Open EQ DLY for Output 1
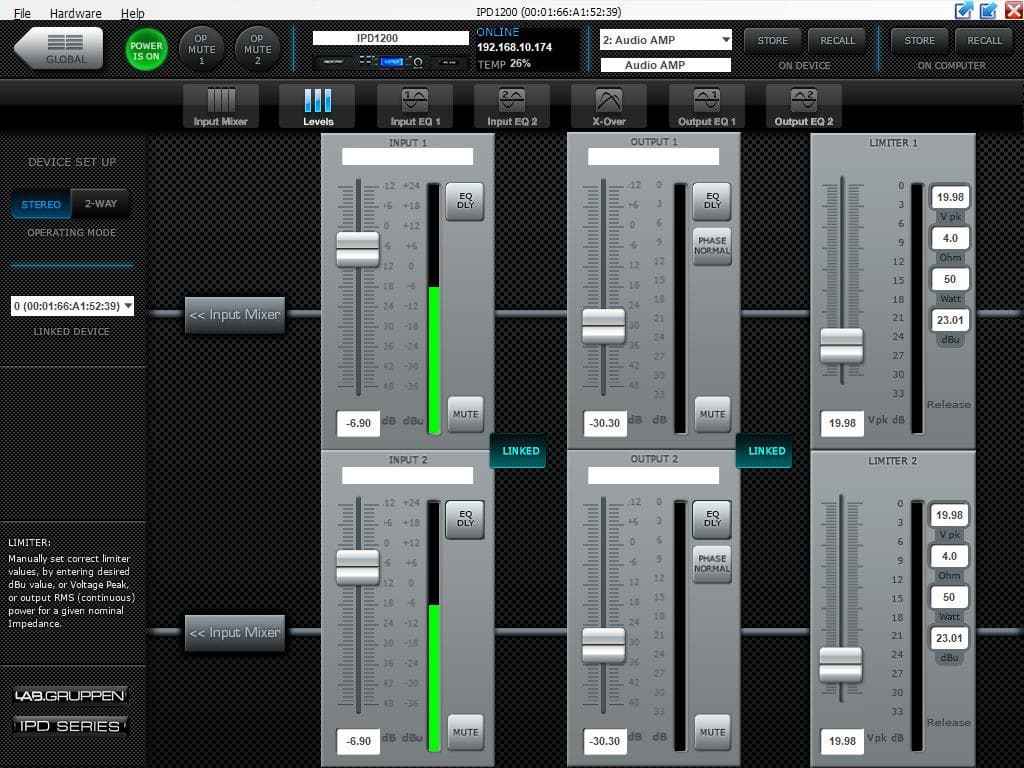This screenshot has width=1024, height=768. (x=712, y=200)
